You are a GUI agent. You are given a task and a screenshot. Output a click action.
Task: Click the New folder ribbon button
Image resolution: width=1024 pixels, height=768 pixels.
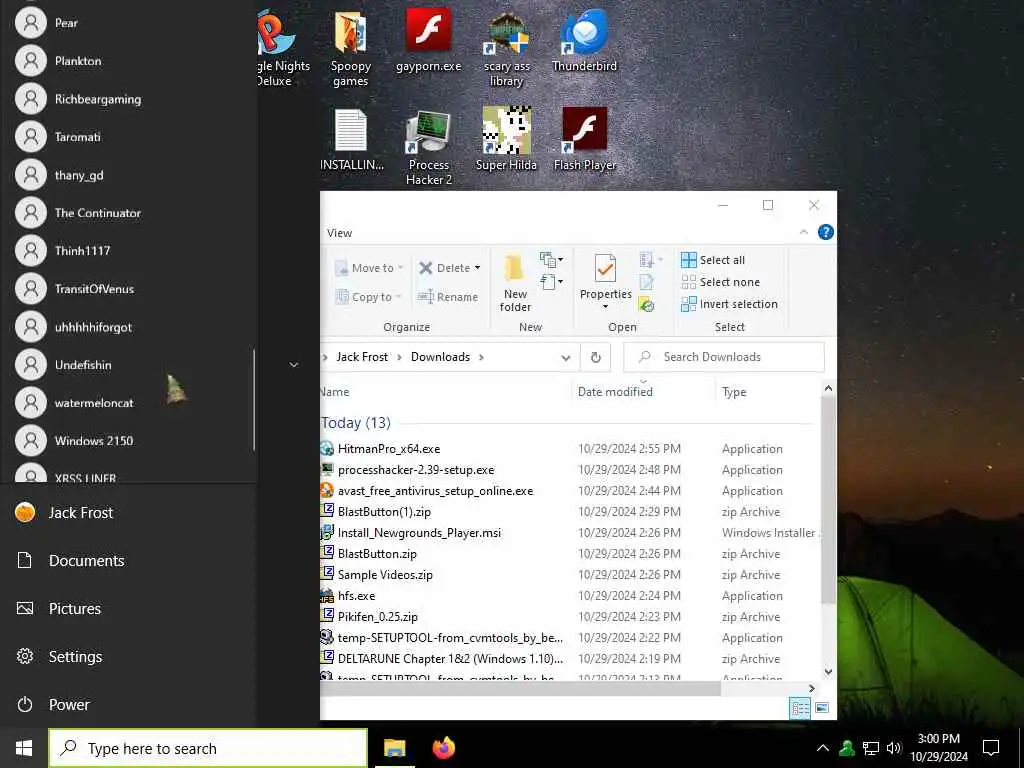click(x=515, y=283)
